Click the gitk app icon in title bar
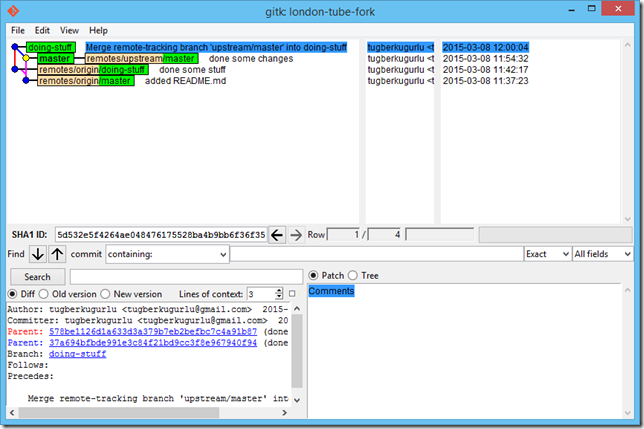Viewport: 644px width, 429px height. pyautogui.click(x=13, y=11)
